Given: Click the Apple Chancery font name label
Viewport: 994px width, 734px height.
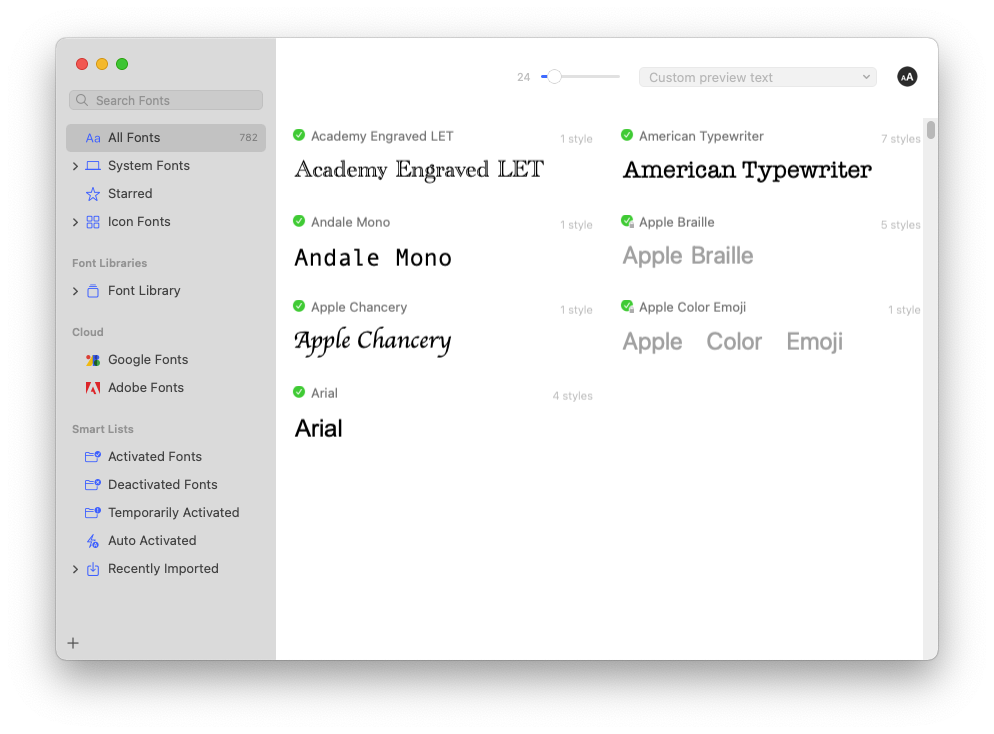Looking at the screenshot, I should [x=359, y=307].
